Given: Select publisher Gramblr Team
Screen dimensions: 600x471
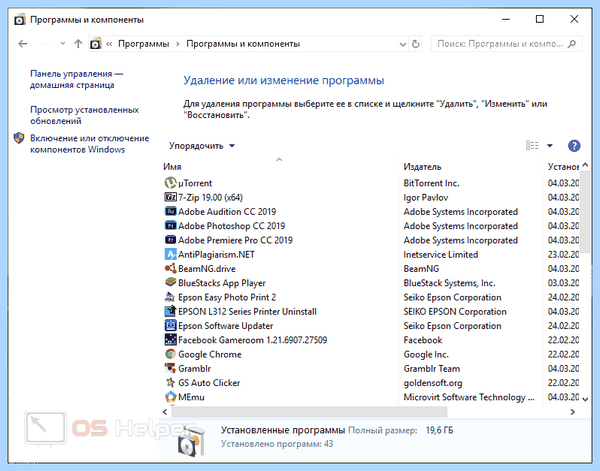Looking at the screenshot, I should [x=432, y=368].
